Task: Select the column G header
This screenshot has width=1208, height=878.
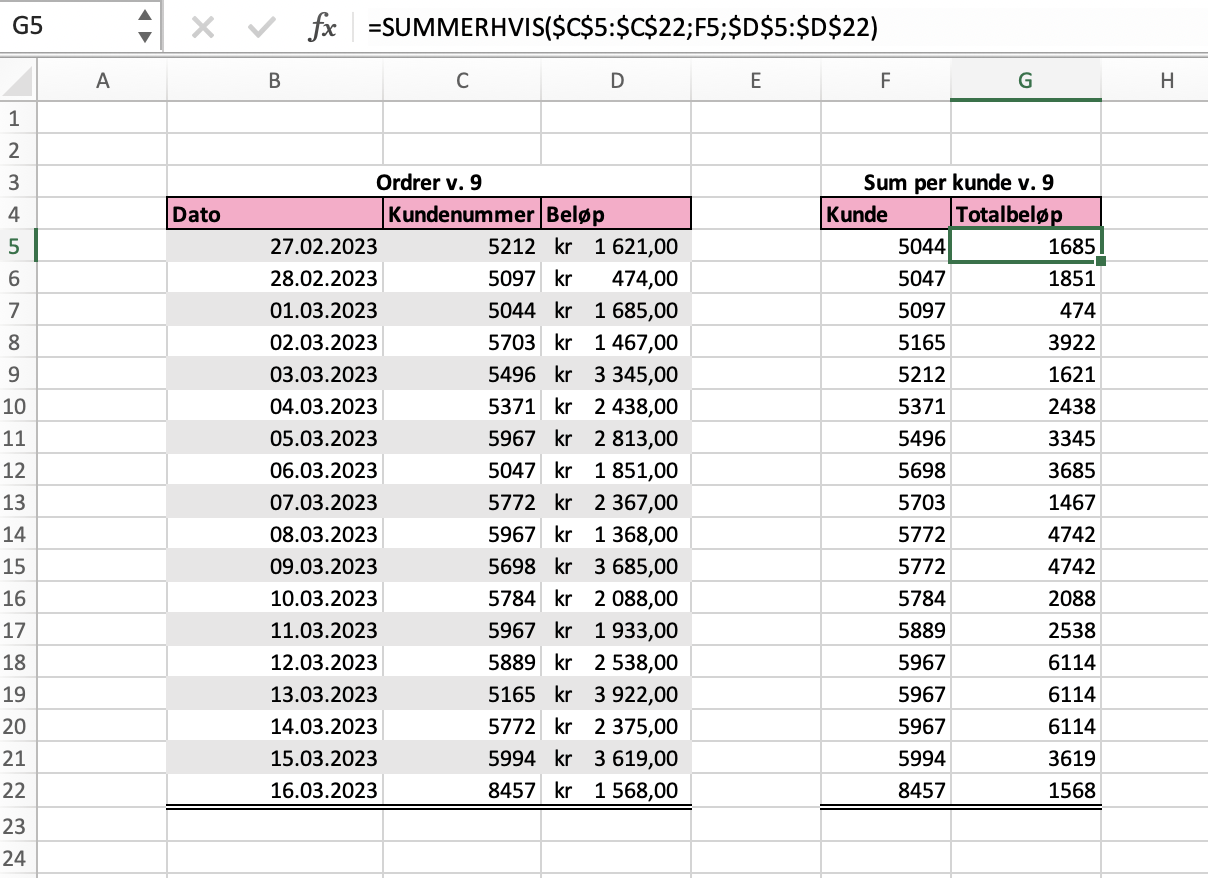Action: point(1025,82)
